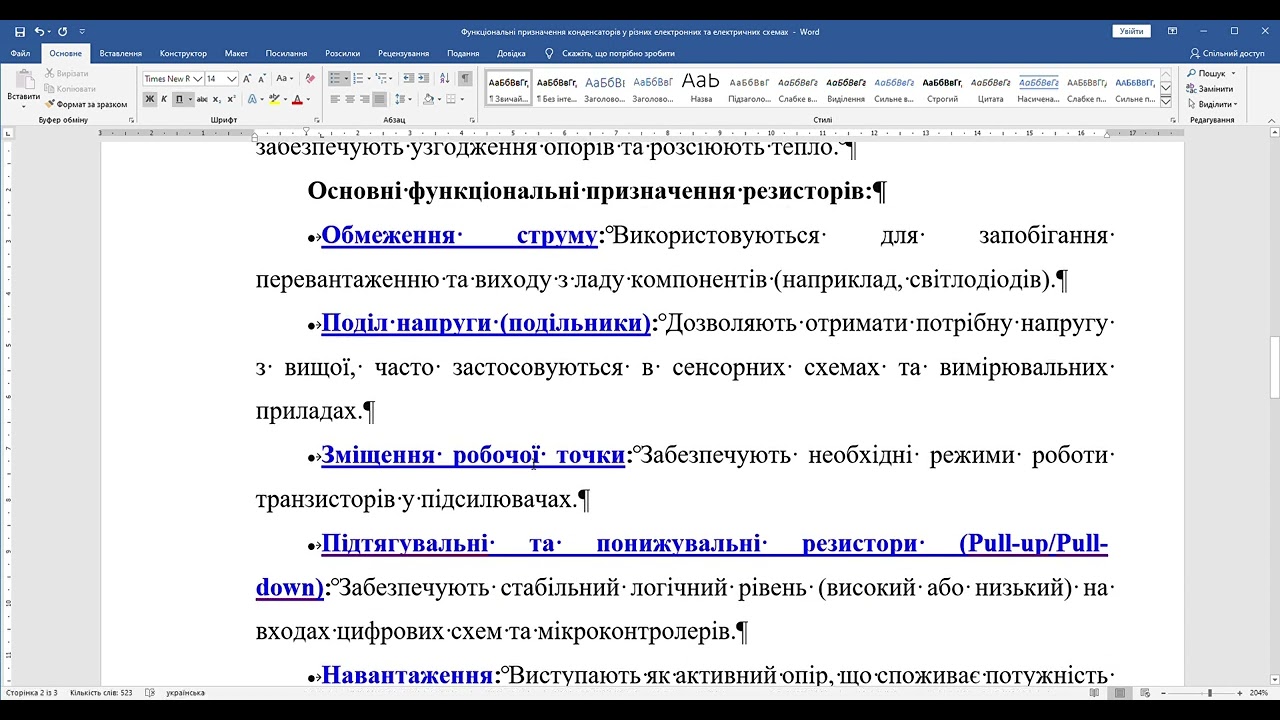Toggle bullet list
1280x720 pixels.
[x=336, y=78]
